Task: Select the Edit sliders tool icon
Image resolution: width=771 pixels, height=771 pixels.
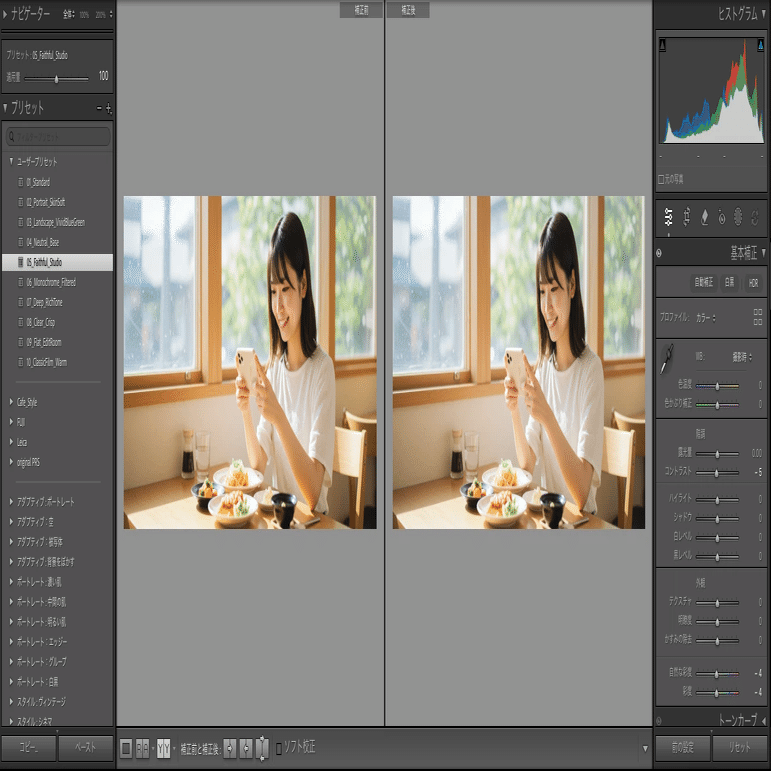Action: point(669,216)
